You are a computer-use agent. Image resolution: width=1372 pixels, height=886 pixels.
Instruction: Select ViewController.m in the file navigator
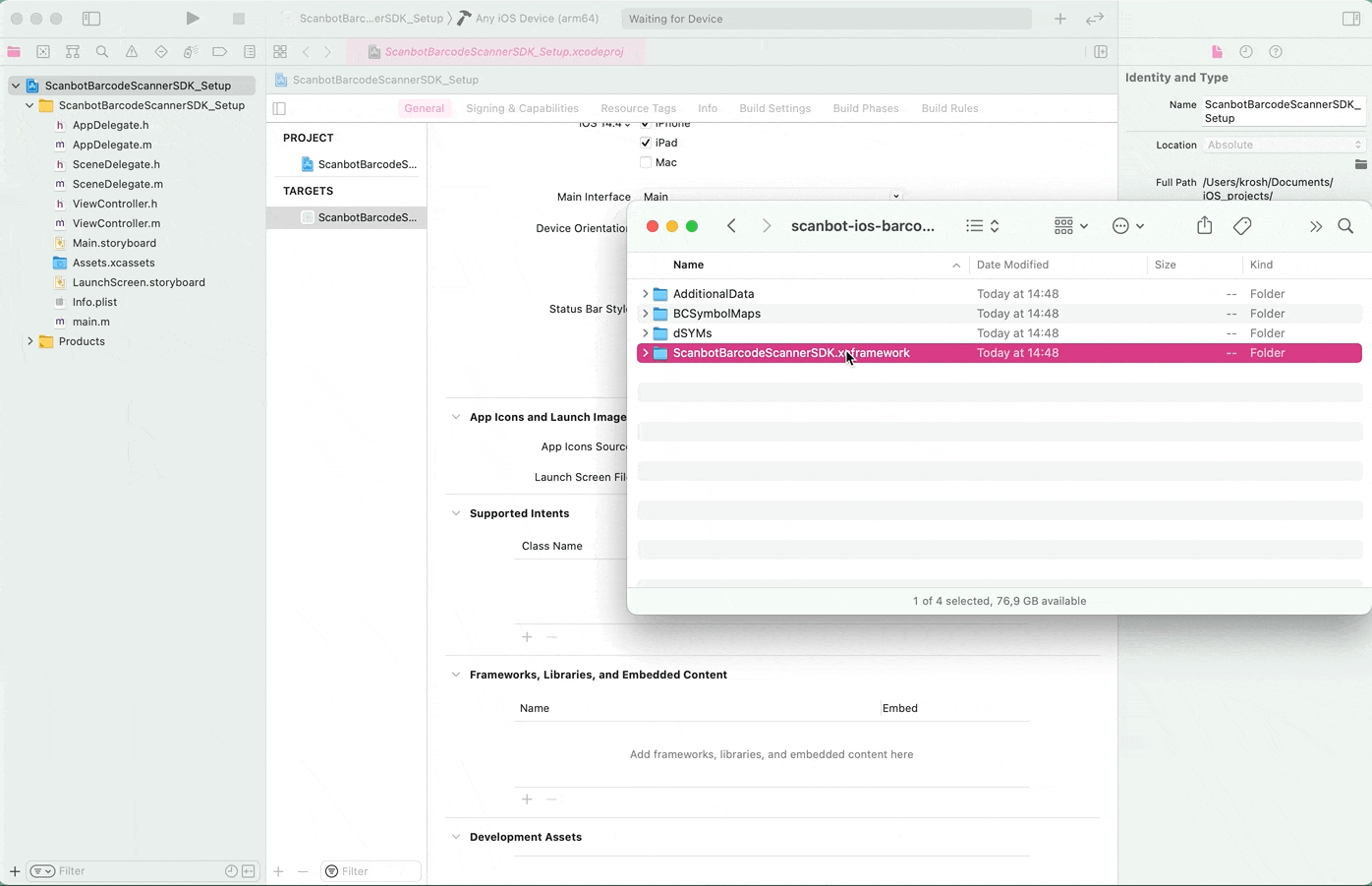(x=116, y=223)
